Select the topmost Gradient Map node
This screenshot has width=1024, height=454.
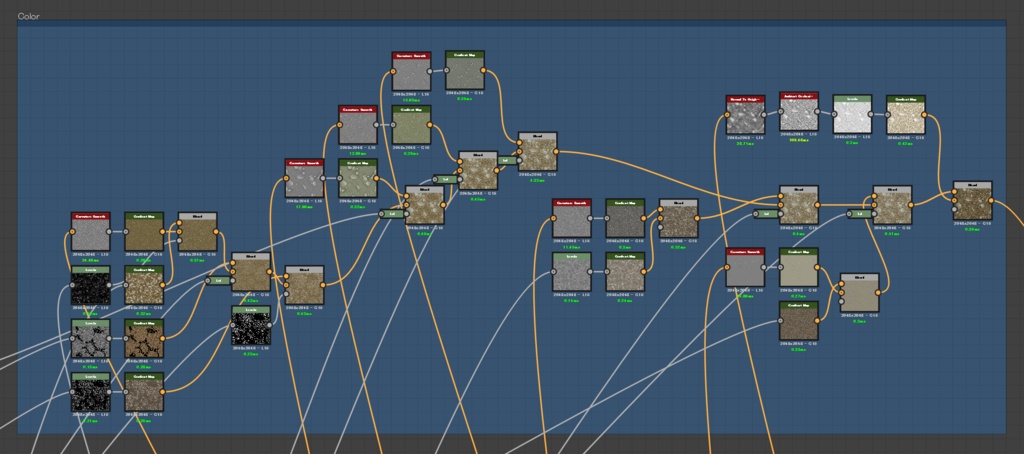[465, 70]
